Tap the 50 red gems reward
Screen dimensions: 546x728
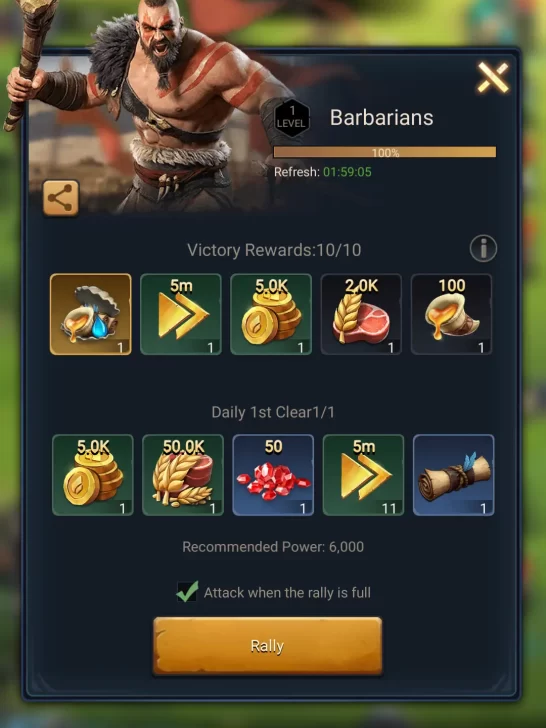[273, 475]
